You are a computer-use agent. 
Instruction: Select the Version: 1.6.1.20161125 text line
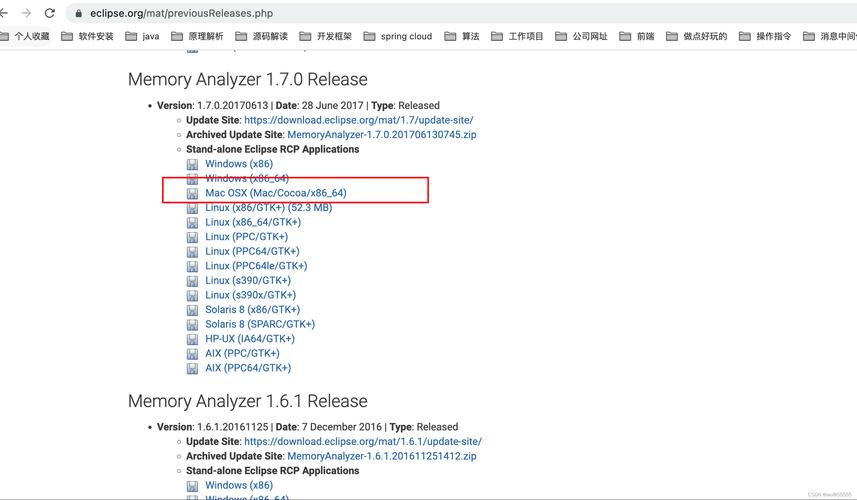click(307, 427)
